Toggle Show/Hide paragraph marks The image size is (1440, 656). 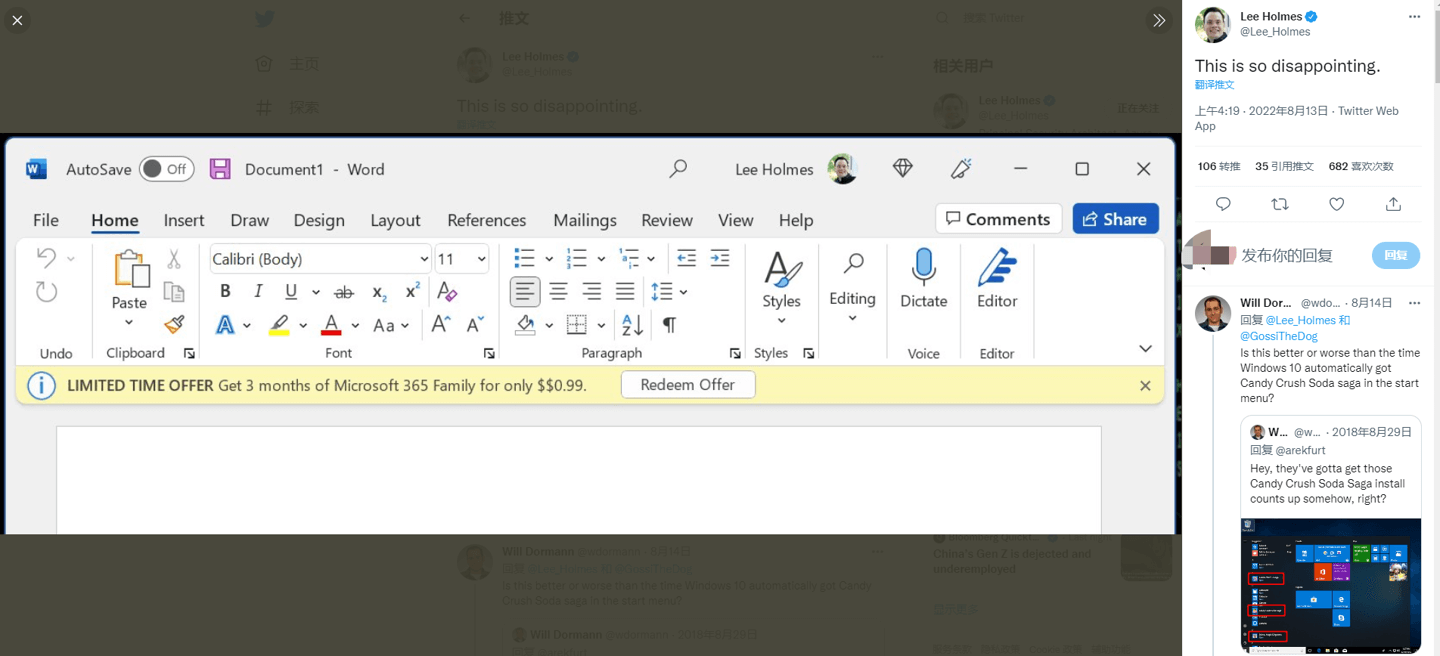coord(669,325)
